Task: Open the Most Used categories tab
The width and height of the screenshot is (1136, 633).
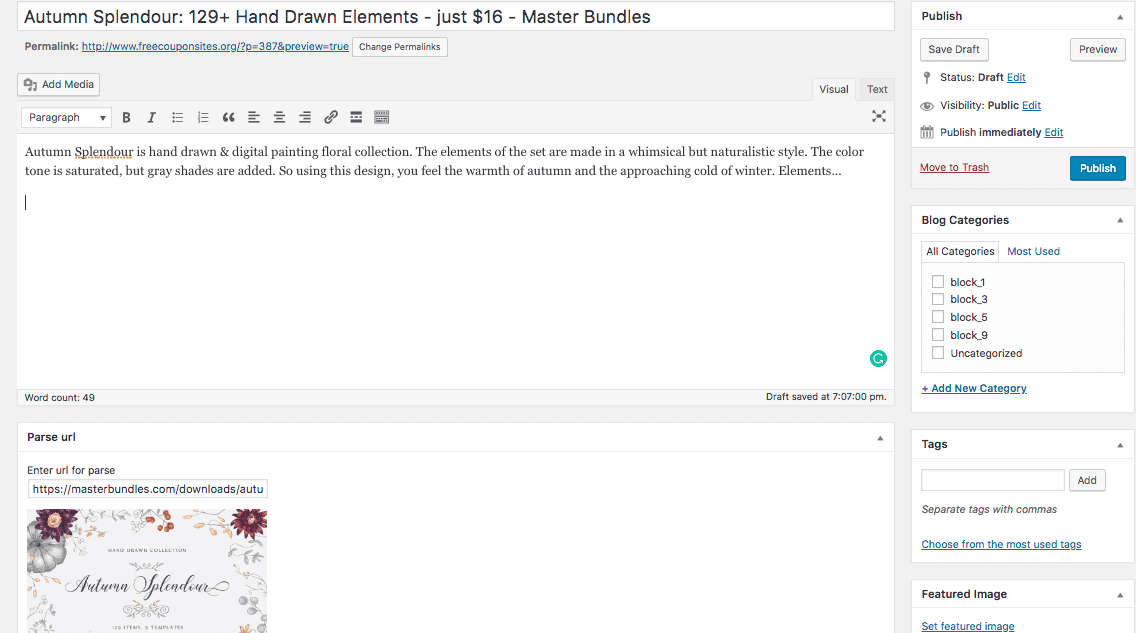Action: pos(1033,251)
